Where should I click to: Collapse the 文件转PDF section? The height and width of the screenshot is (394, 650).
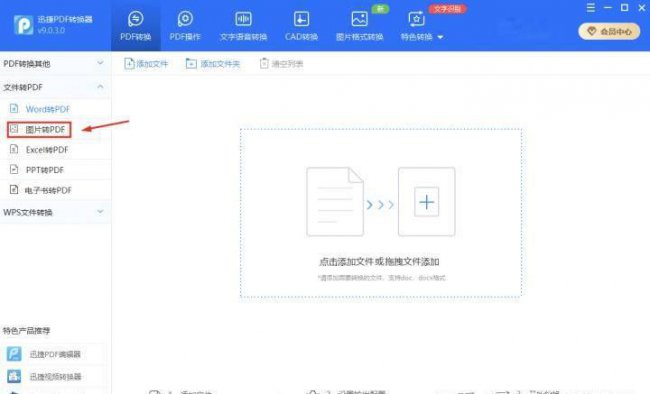[56, 87]
